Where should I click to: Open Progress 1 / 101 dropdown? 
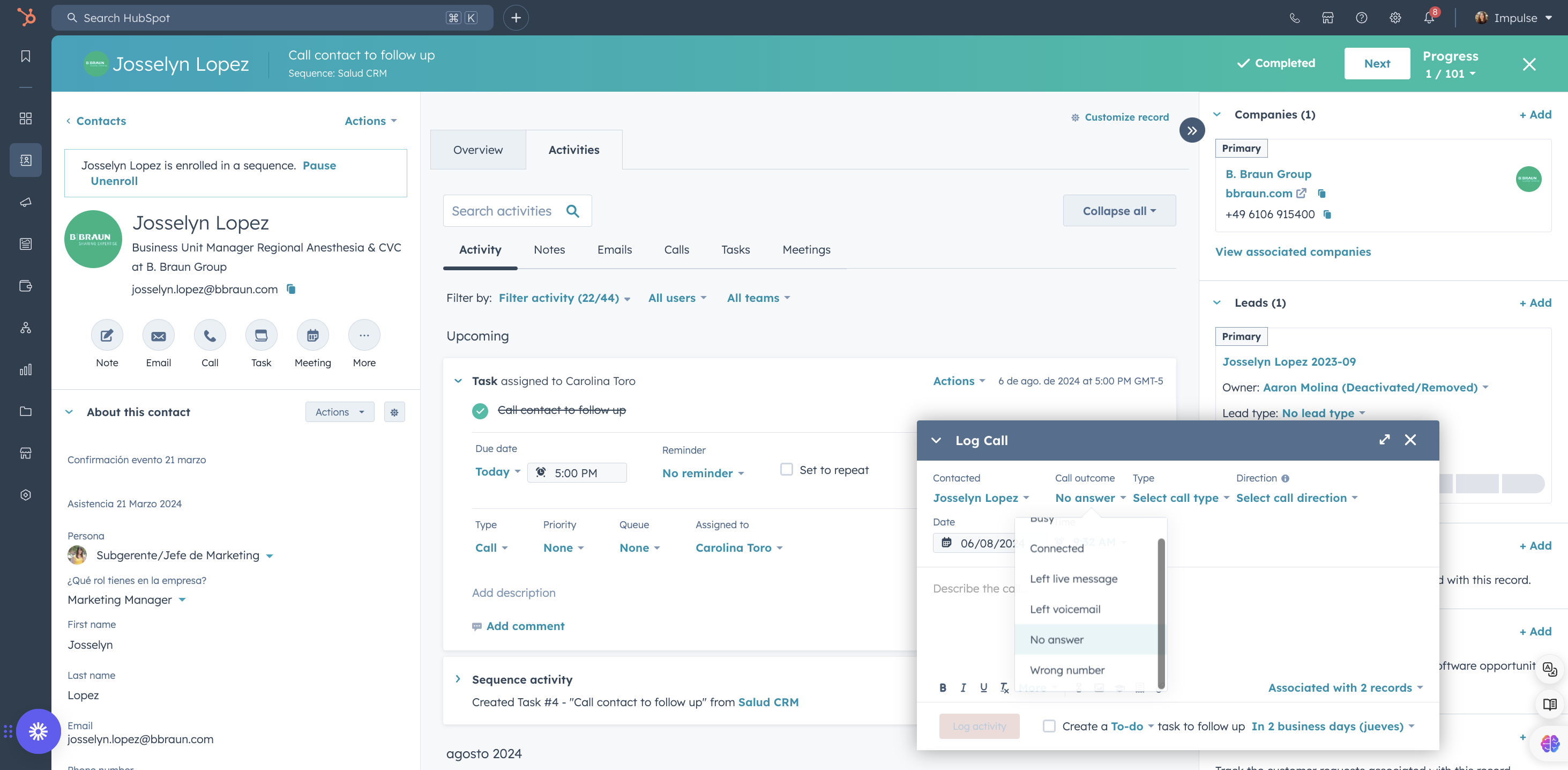click(1451, 73)
